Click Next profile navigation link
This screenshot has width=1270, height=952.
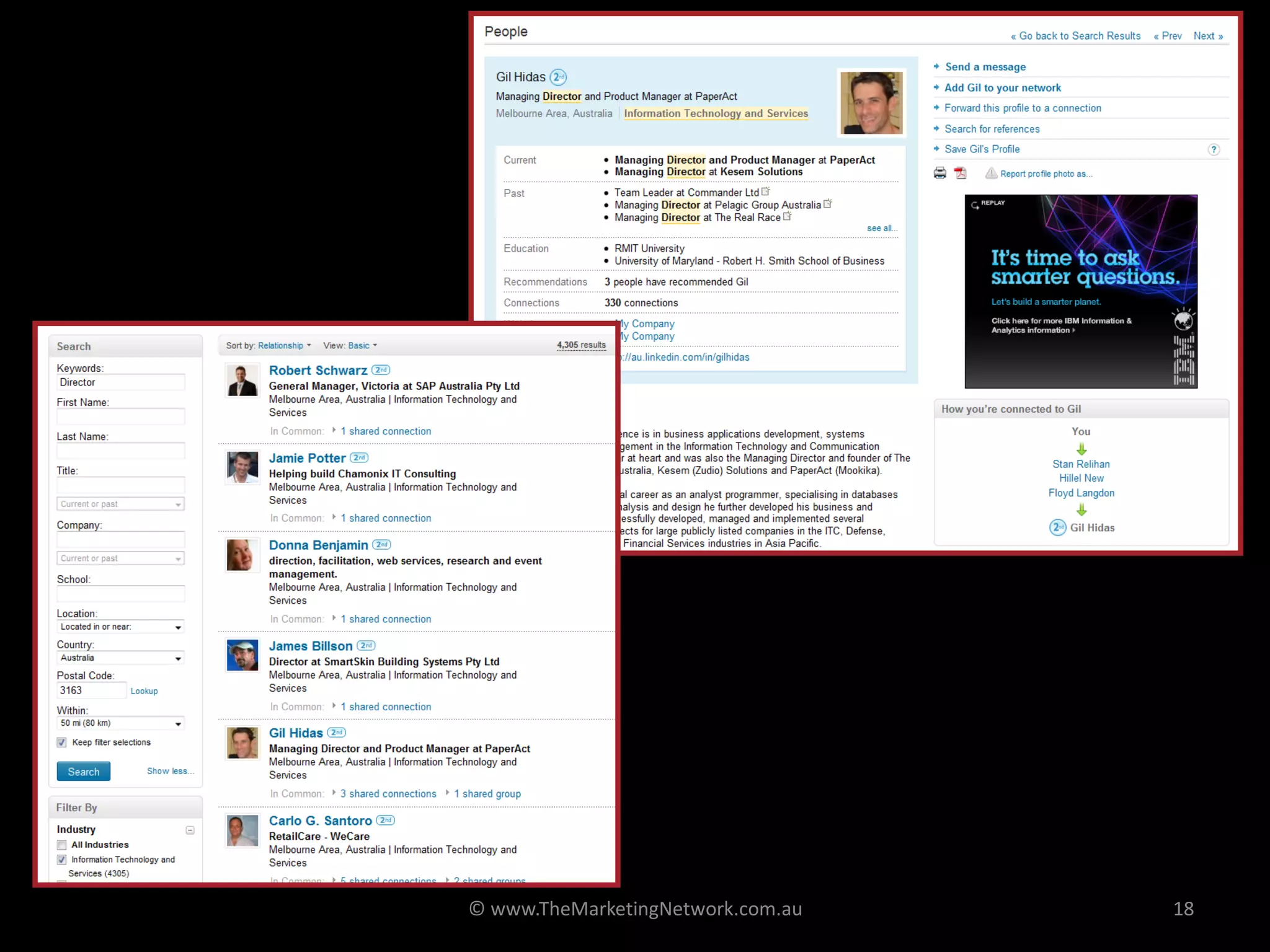[1207, 36]
